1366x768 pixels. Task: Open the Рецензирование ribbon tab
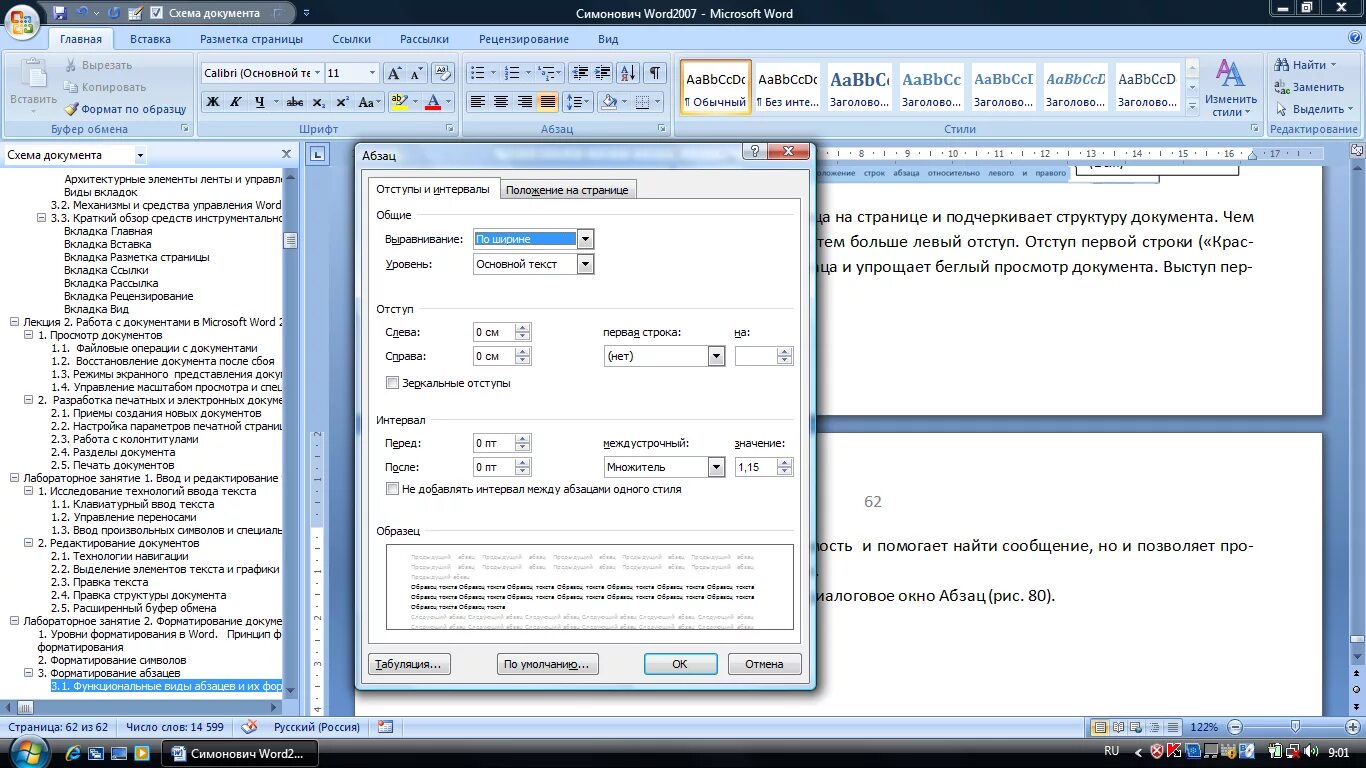523,39
